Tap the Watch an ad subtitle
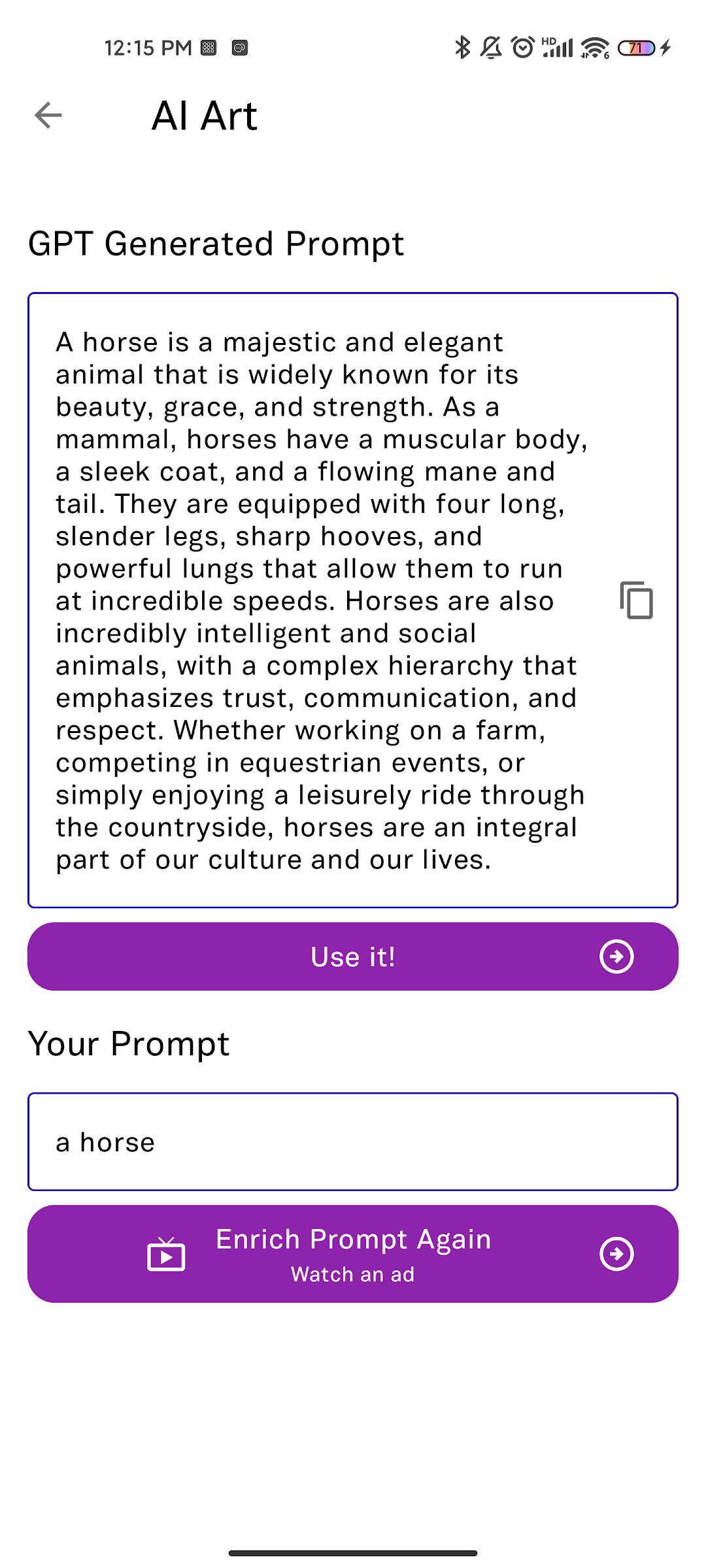Image resolution: width=706 pixels, height=1568 pixels. tap(353, 1274)
